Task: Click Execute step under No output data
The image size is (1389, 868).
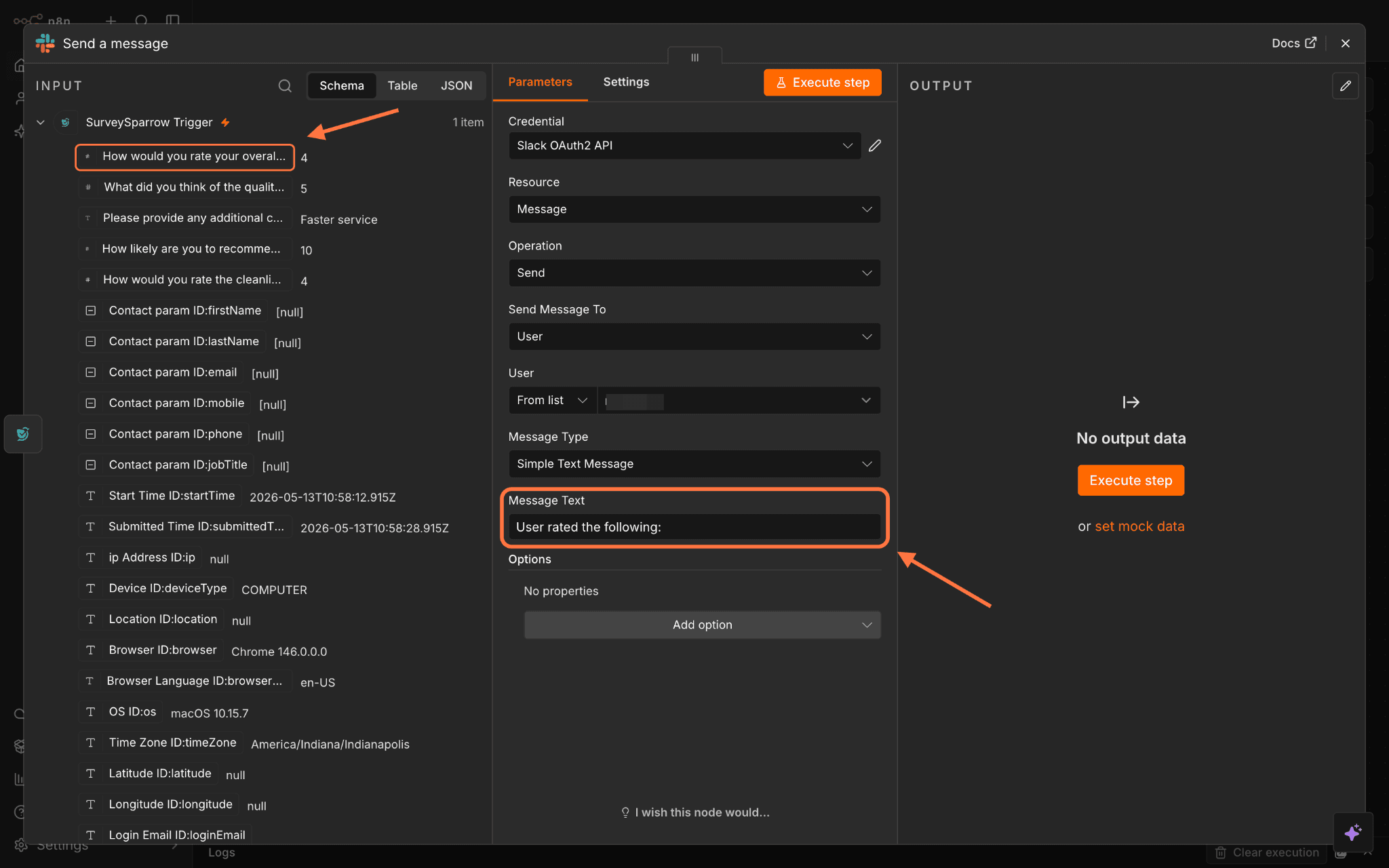Action: click(1131, 481)
